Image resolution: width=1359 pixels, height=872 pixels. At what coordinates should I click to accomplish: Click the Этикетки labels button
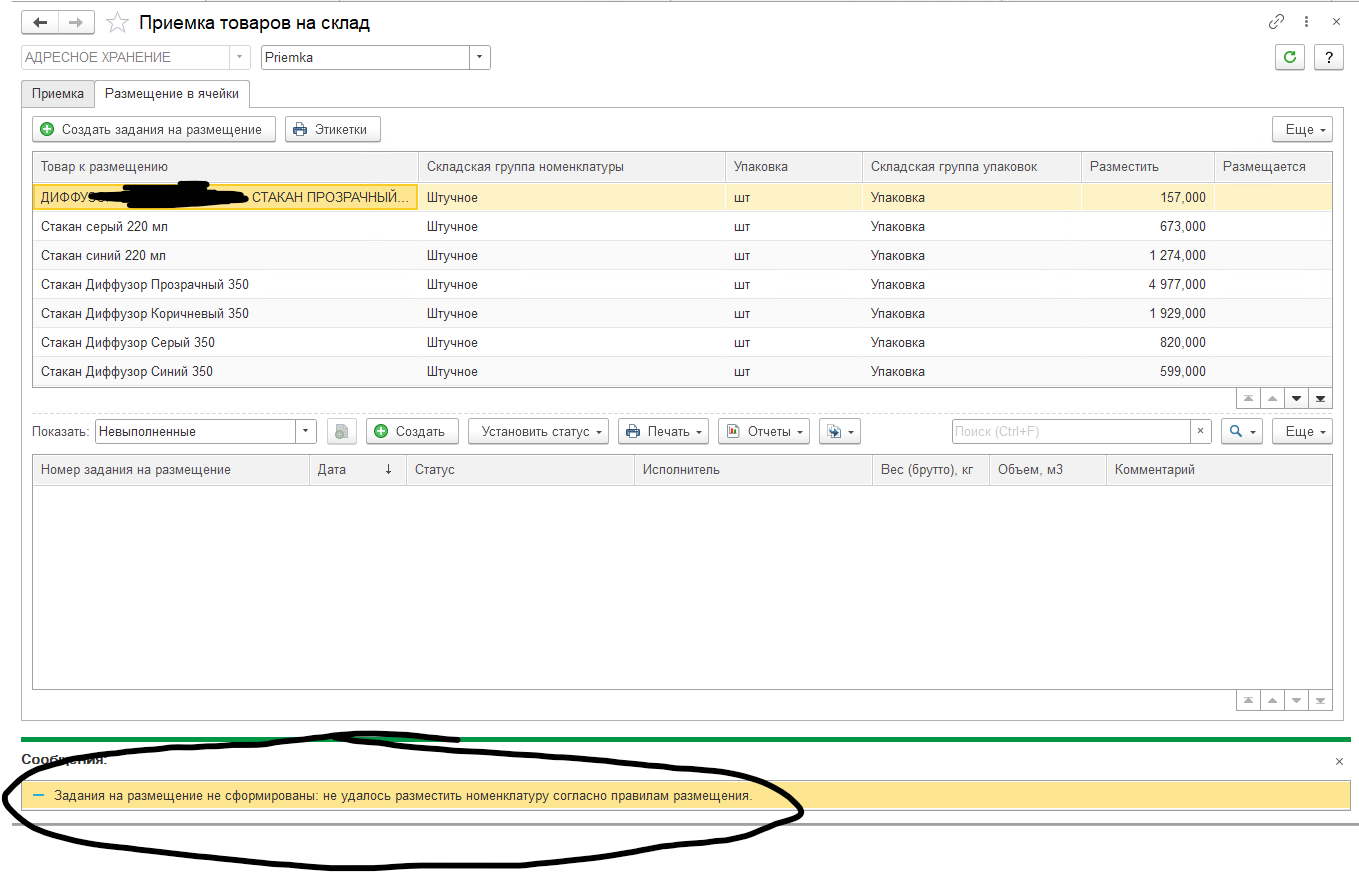(332, 129)
